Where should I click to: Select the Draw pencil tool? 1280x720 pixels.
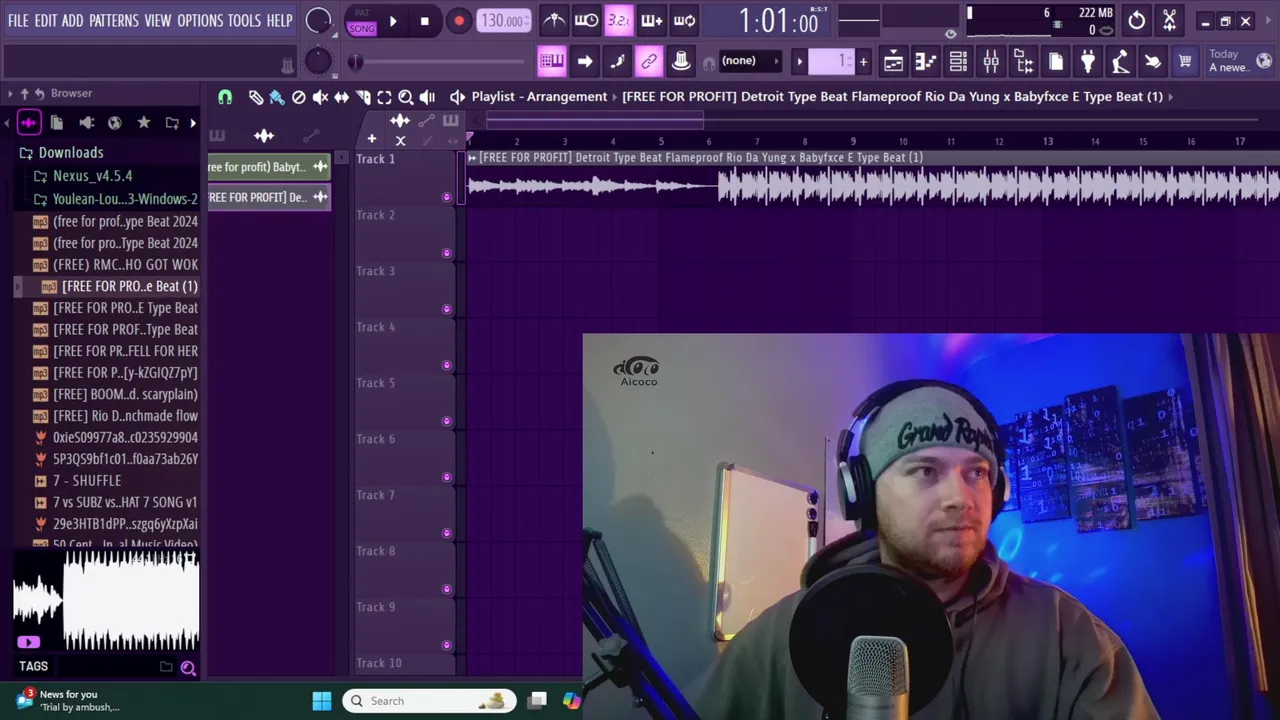tap(256, 97)
